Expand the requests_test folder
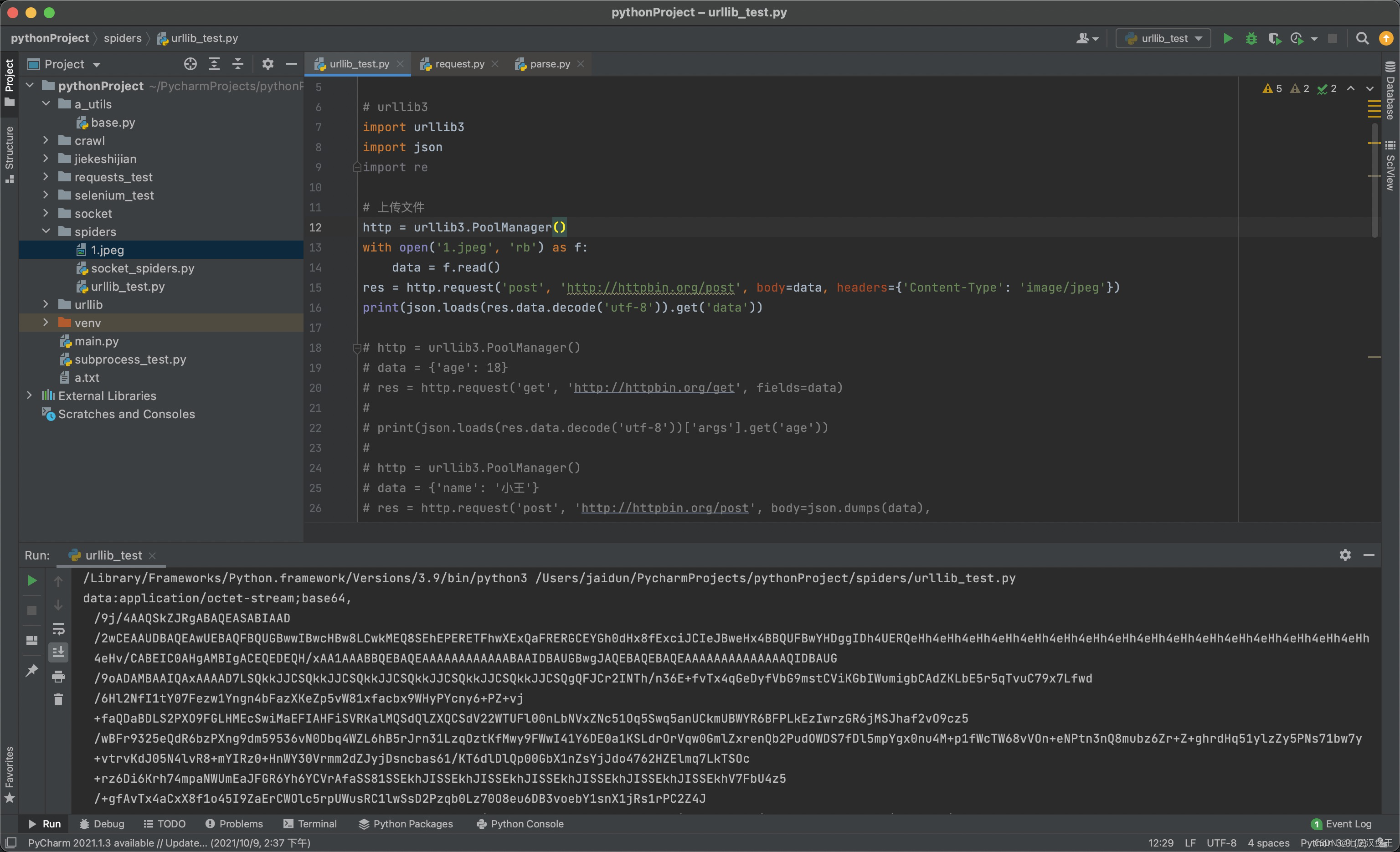The width and height of the screenshot is (1400, 852). (46, 176)
